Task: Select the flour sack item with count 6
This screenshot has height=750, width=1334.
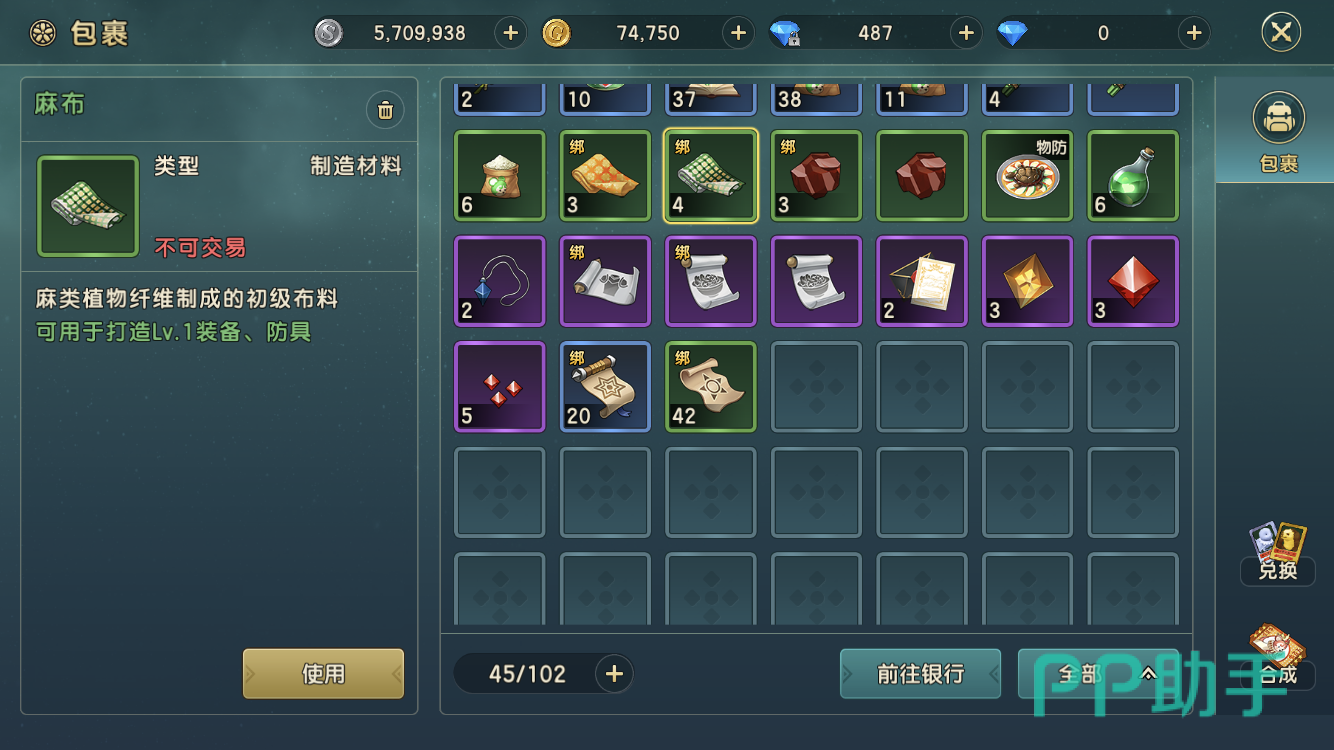Action: coord(500,176)
